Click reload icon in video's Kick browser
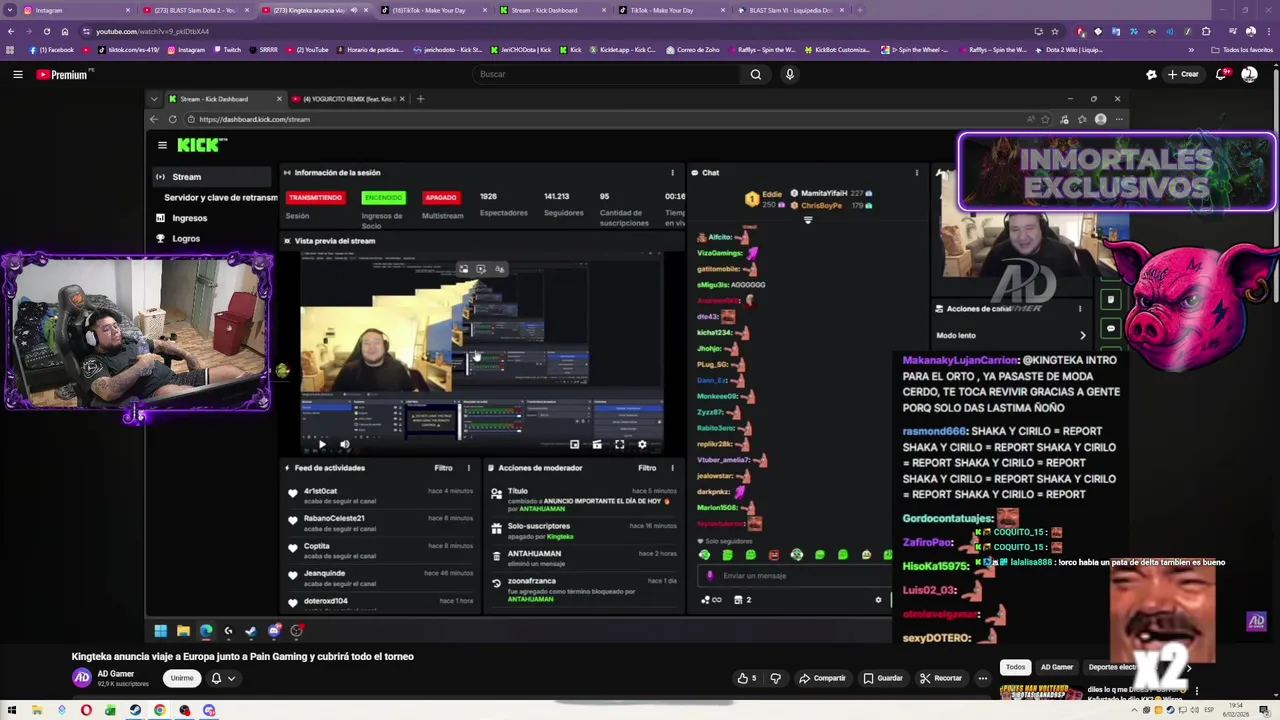Viewport: 1280px width, 720px height. pyautogui.click(x=172, y=119)
